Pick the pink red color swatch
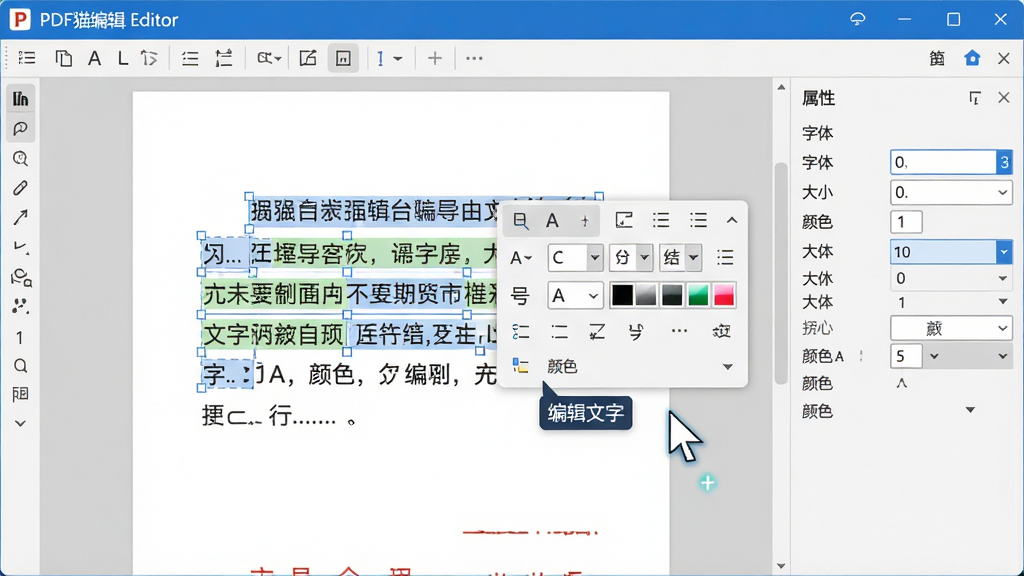The image size is (1024, 576). coord(724,295)
